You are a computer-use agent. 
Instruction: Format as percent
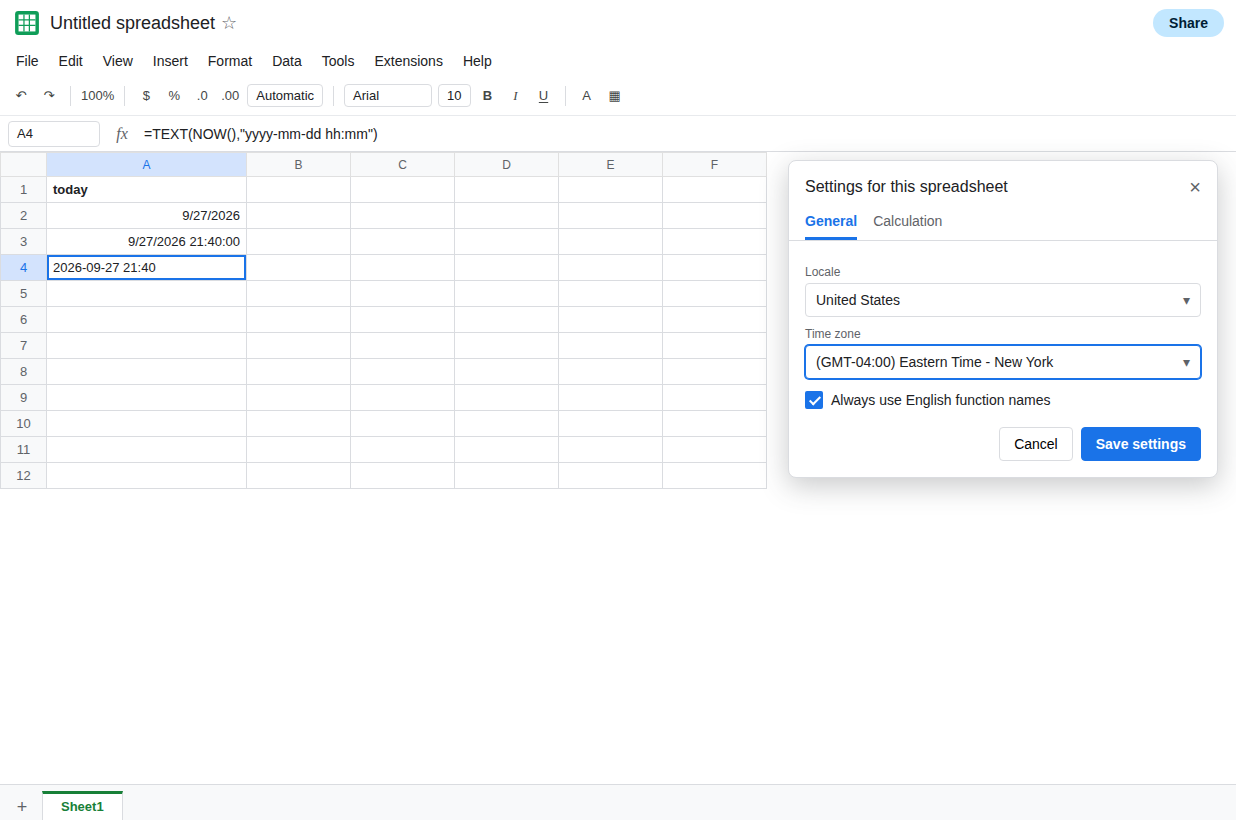174,96
